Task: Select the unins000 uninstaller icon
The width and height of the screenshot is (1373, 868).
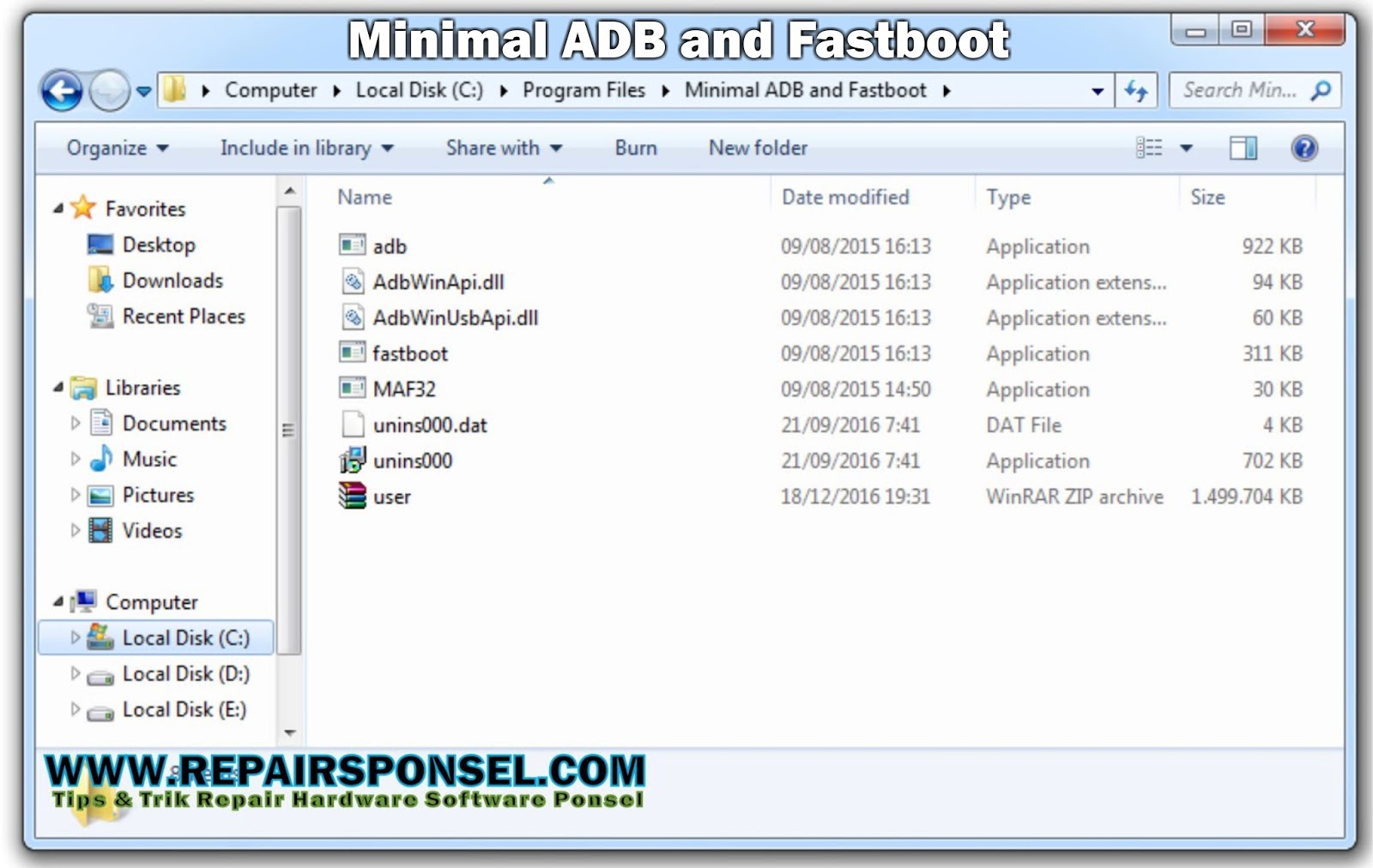Action: click(353, 460)
